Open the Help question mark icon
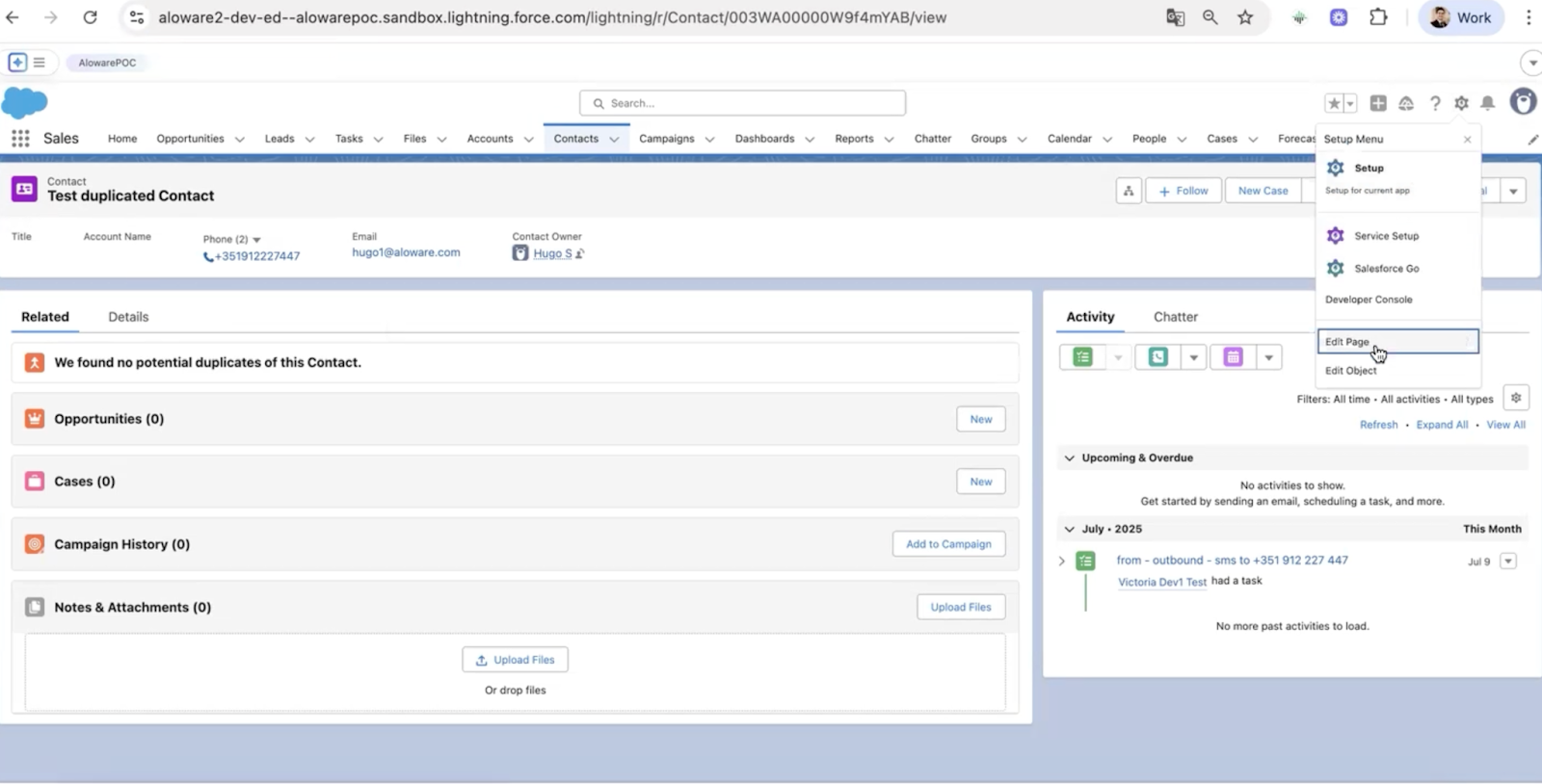 click(x=1435, y=103)
